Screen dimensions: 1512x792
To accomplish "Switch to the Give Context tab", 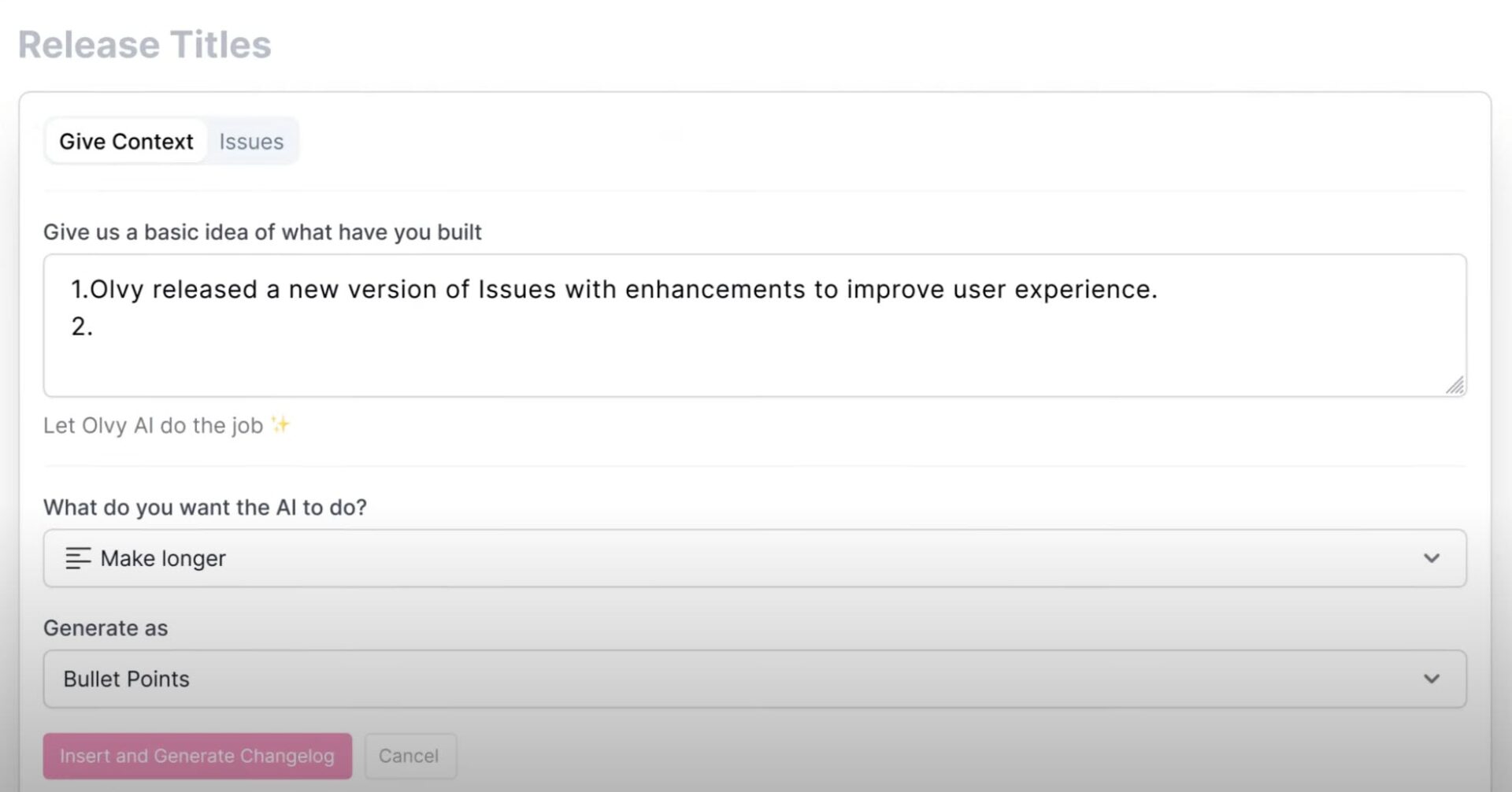I will [126, 141].
